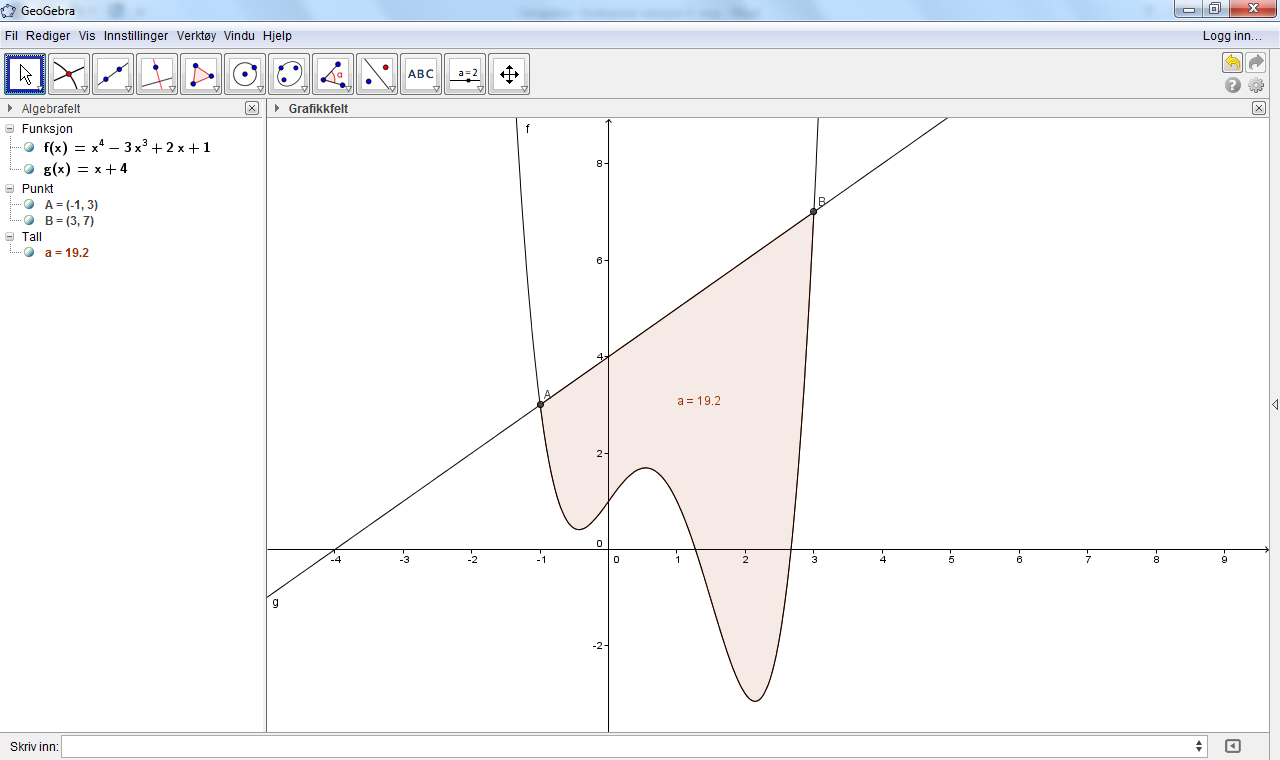Screen dimensions: 1280x760
Task: Toggle visibility of function g(x)
Action: [29, 169]
